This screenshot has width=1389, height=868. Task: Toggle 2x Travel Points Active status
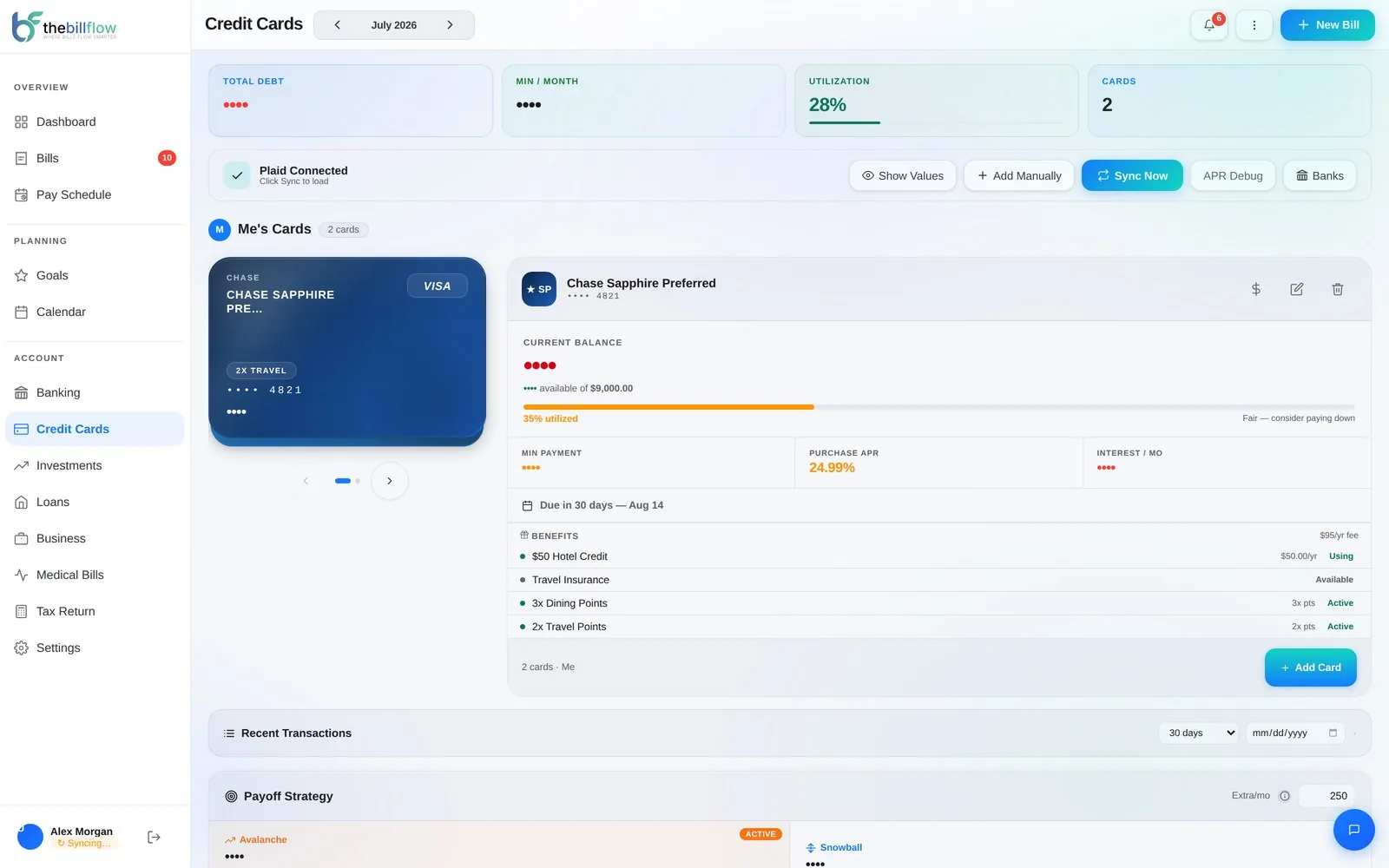point(1340,627)
